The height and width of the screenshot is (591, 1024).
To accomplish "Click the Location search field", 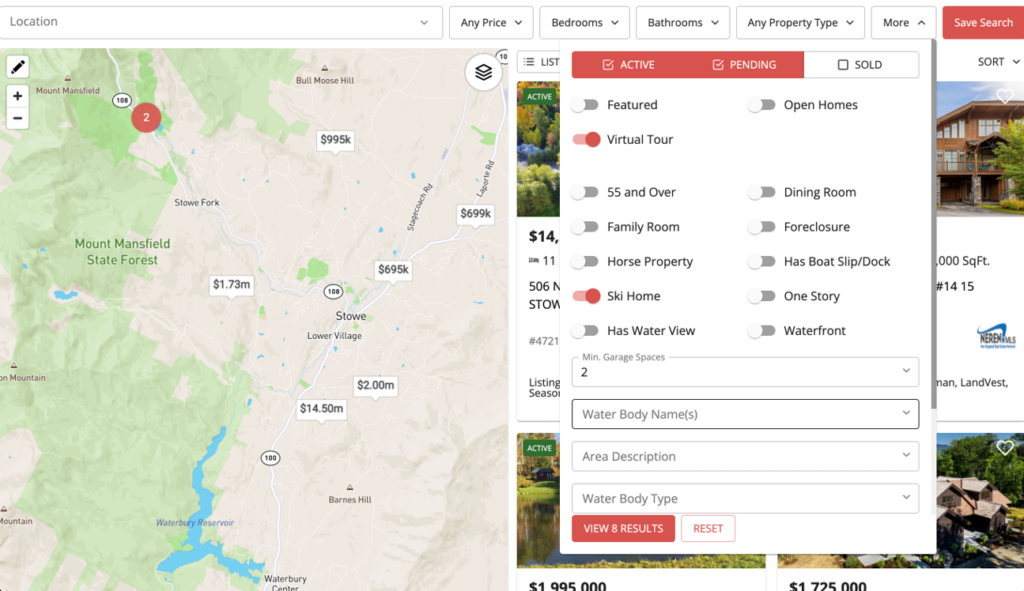I will (x=221, y=23).
